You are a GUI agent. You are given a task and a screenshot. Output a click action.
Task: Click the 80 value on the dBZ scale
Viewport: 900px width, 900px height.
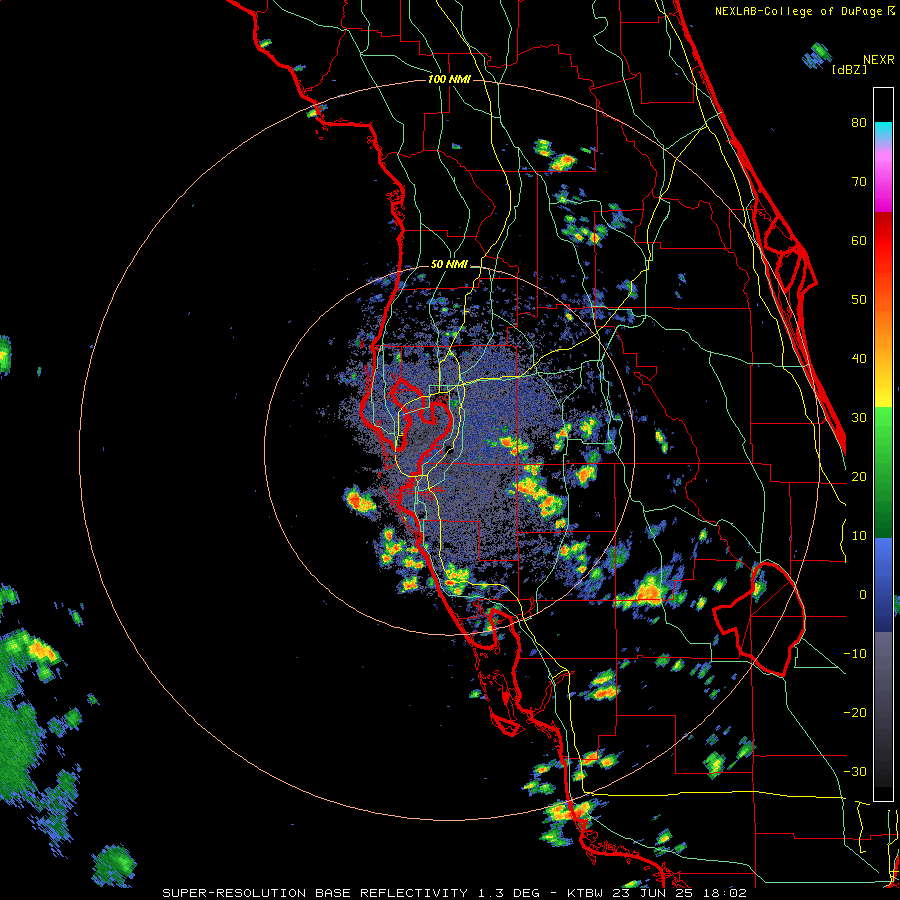pos(859,123)
